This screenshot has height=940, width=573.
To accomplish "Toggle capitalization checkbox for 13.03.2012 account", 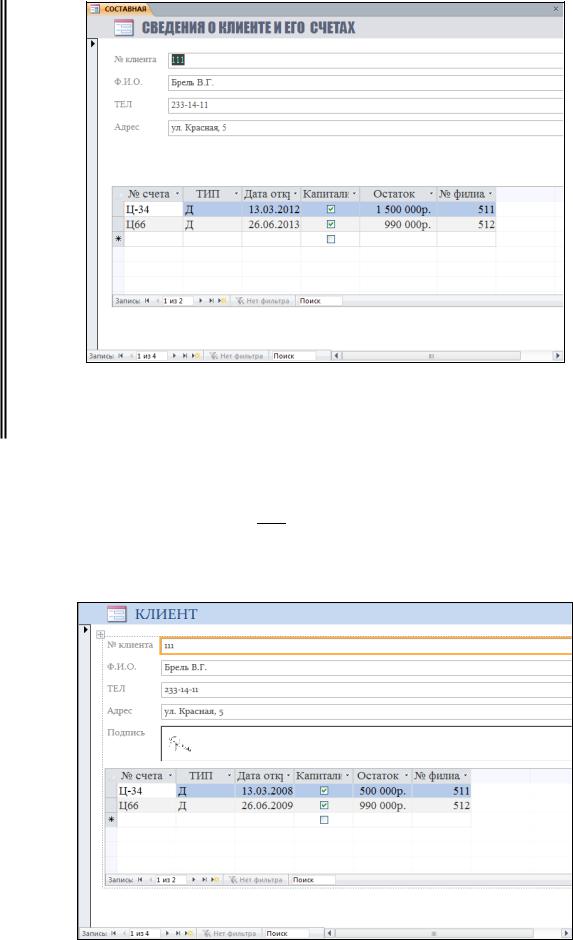I will pos(331,209).
